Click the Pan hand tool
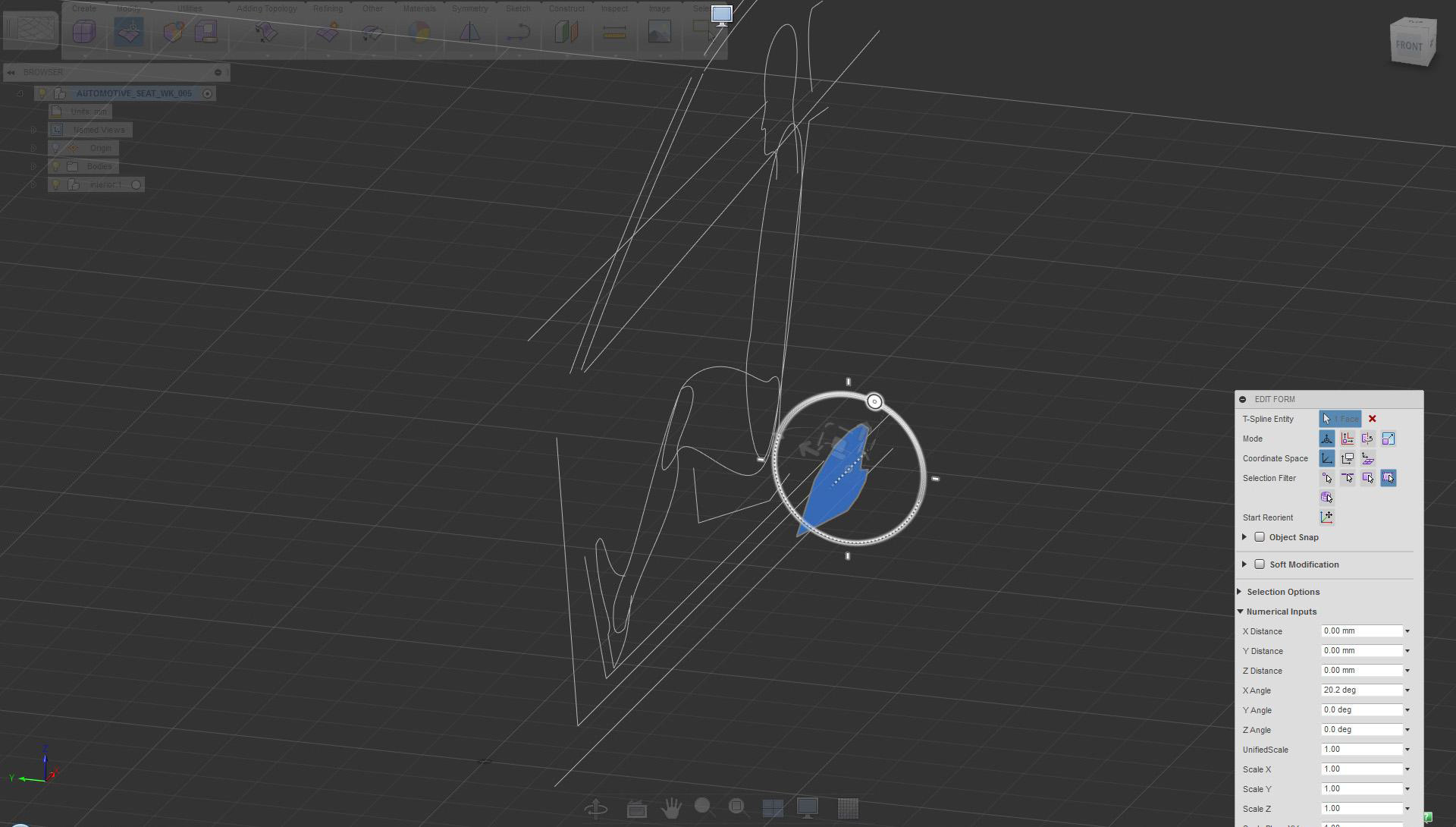The height and width of the screenshot is (827, 1456). point(670,808)
